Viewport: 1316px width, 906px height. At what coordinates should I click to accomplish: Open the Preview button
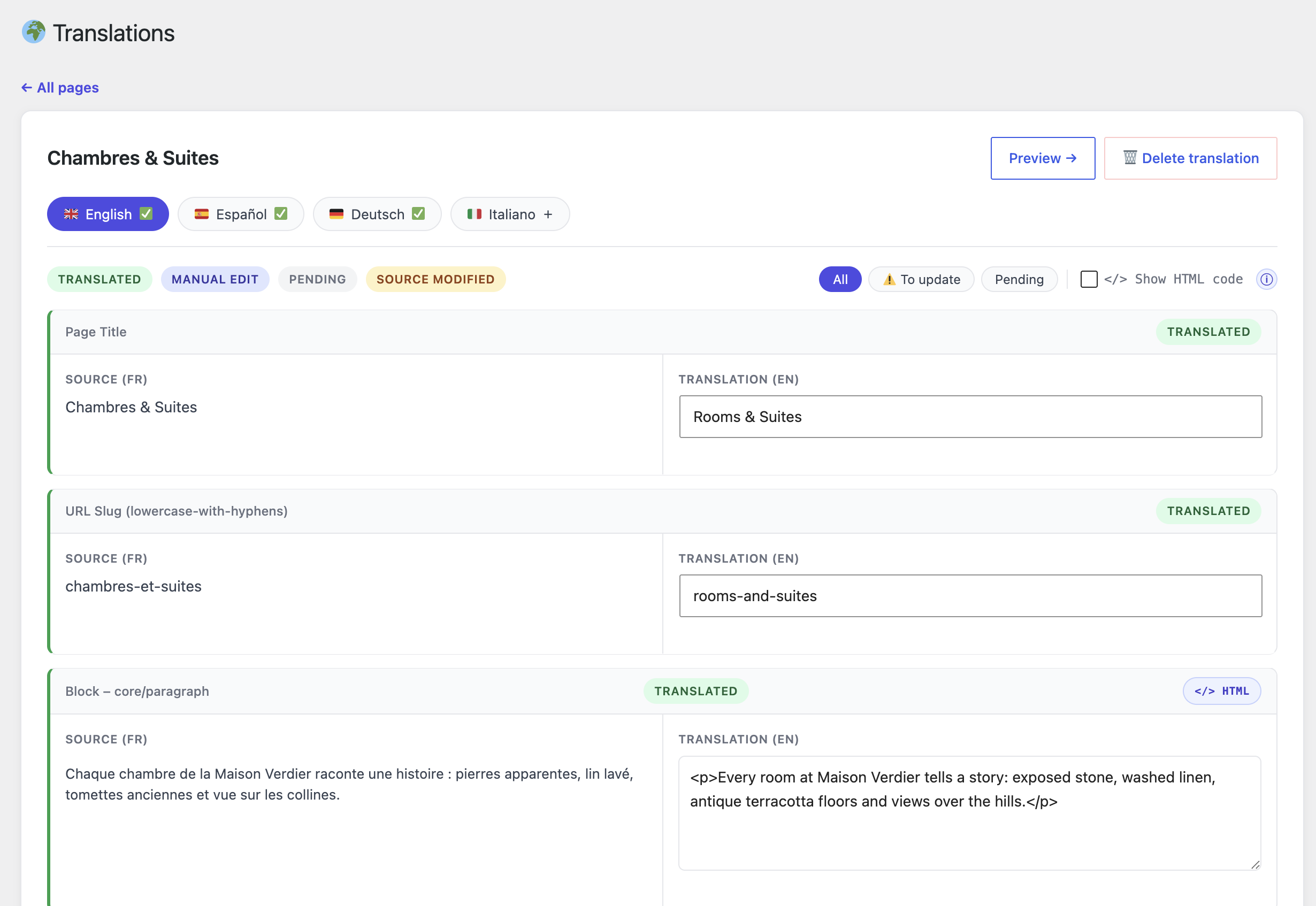(x=1042, y=158)
